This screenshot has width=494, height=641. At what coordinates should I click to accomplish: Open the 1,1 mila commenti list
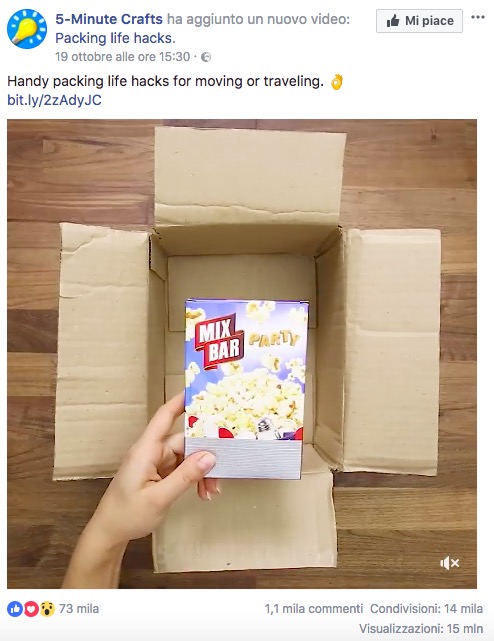click(x=314, y=609)
